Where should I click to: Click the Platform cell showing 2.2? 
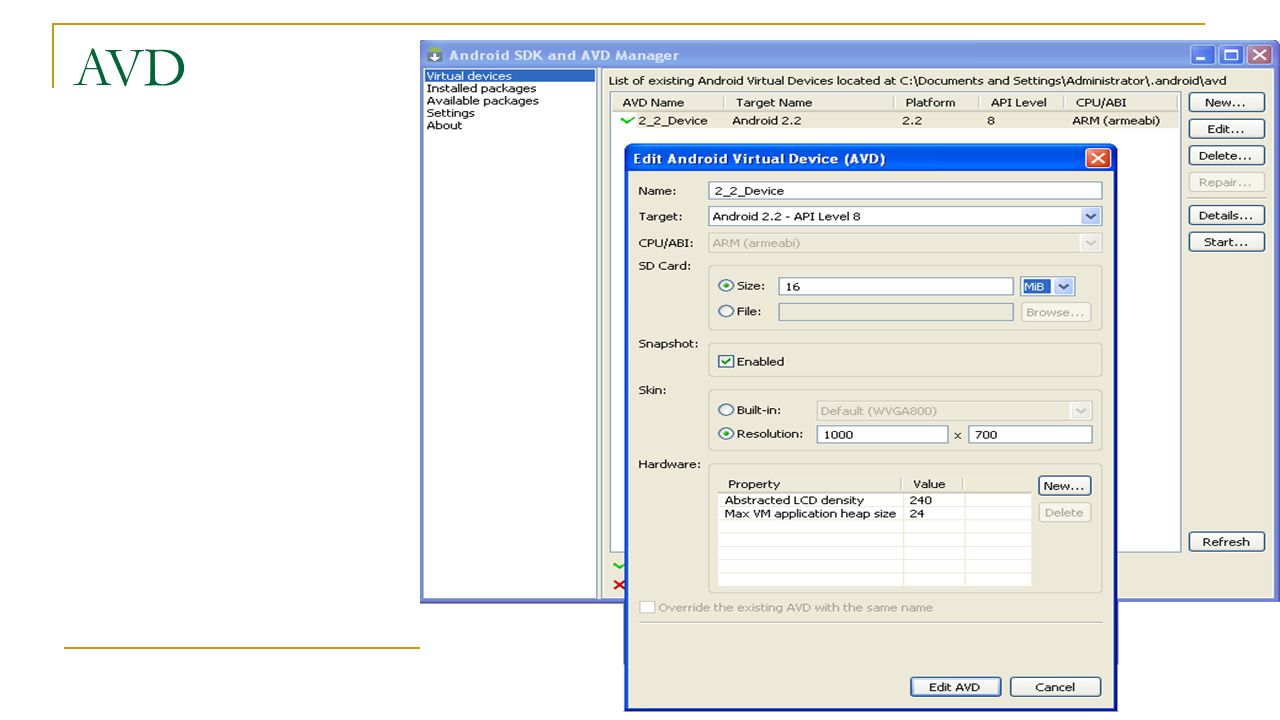(x=912, y=121)
